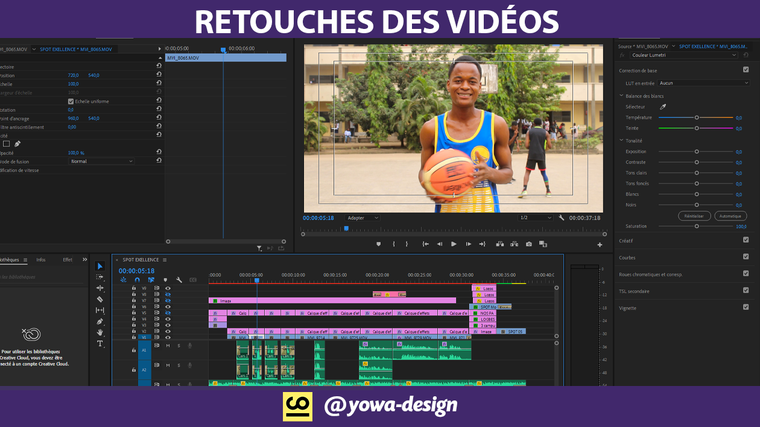Expand hidden panels with double chevron
Screen dimensions: 760x427
click(x=85, y=260)
